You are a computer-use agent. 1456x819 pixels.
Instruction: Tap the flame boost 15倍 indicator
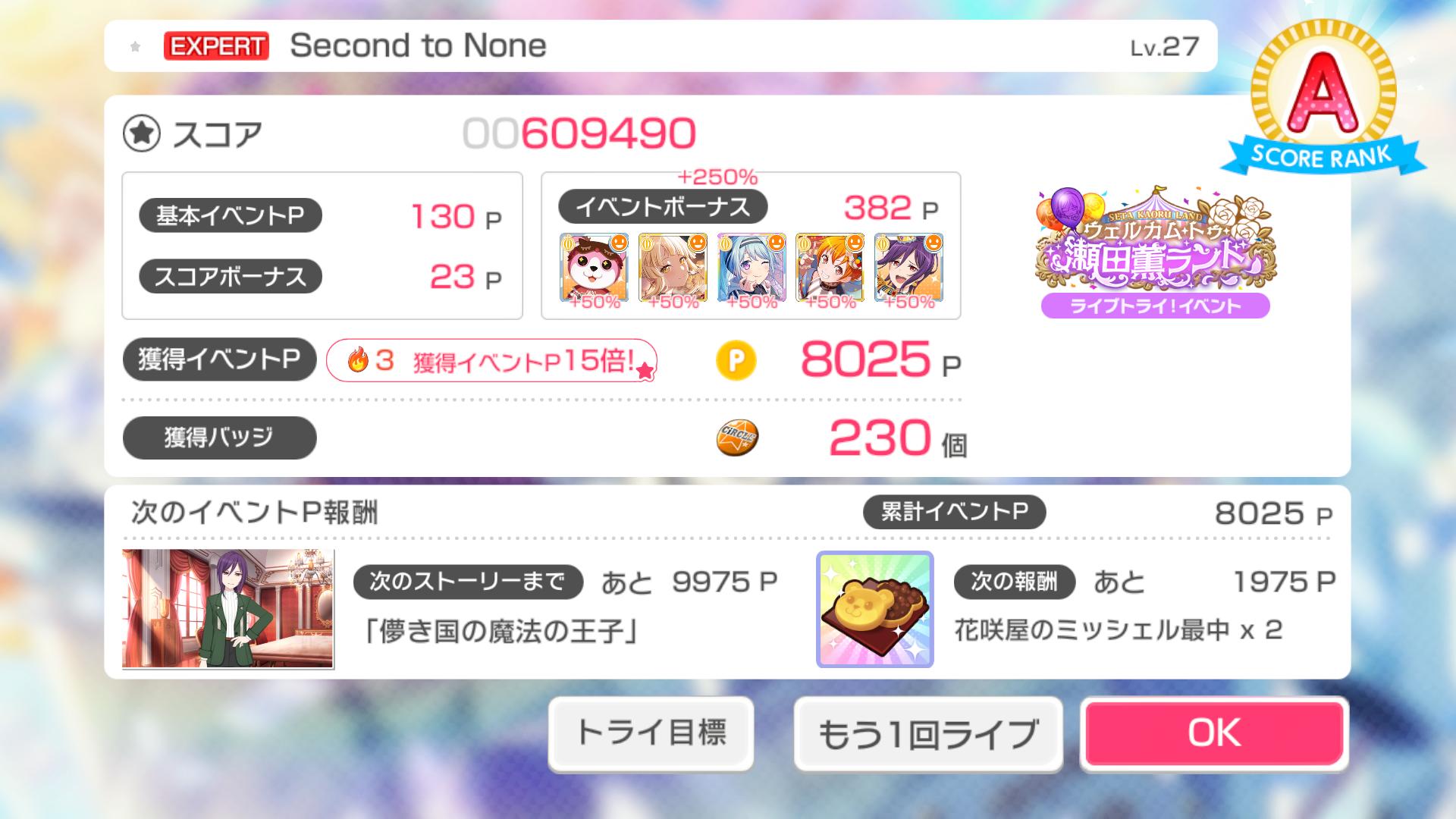coord(491,360)
